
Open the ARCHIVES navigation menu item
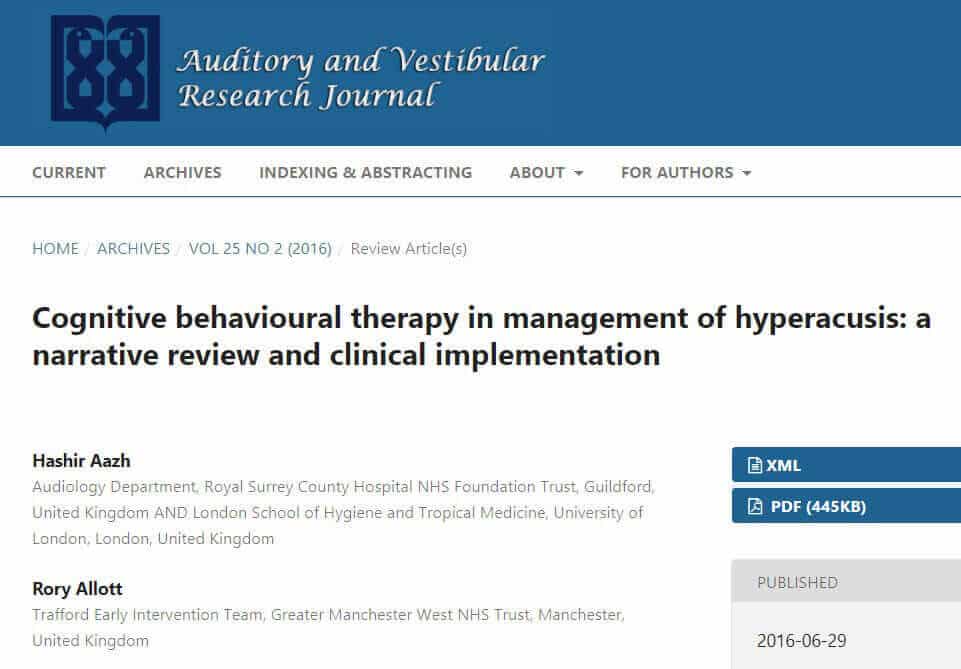point(181,172)
